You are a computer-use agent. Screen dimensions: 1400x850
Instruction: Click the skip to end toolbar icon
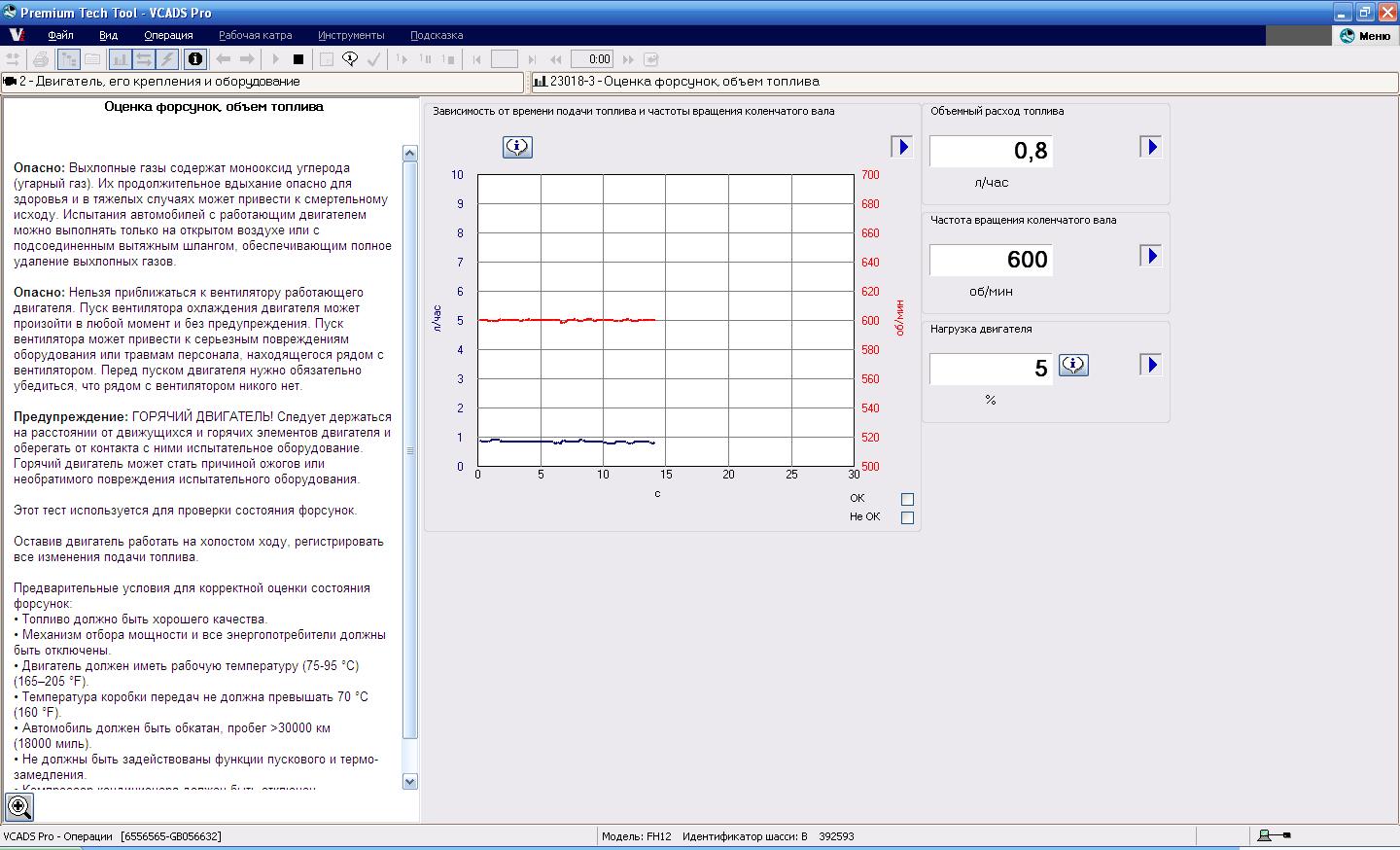[x=532, y=59]
